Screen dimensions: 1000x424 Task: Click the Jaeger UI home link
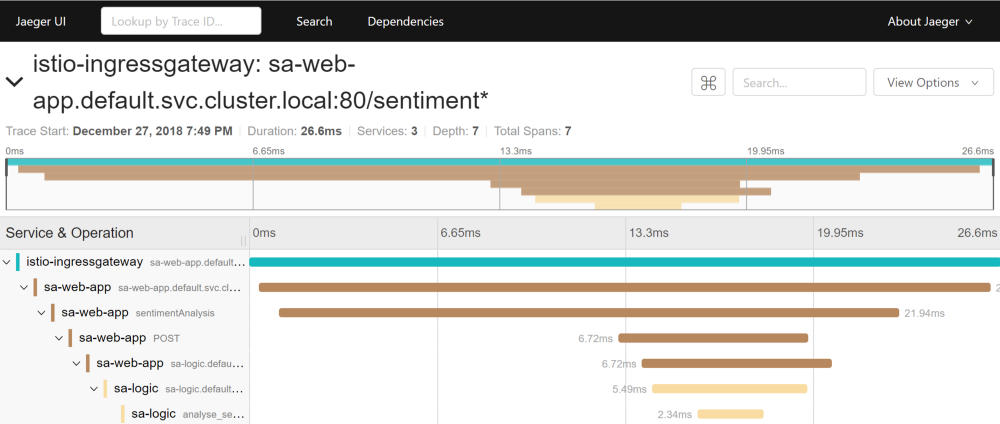point(40,21)
